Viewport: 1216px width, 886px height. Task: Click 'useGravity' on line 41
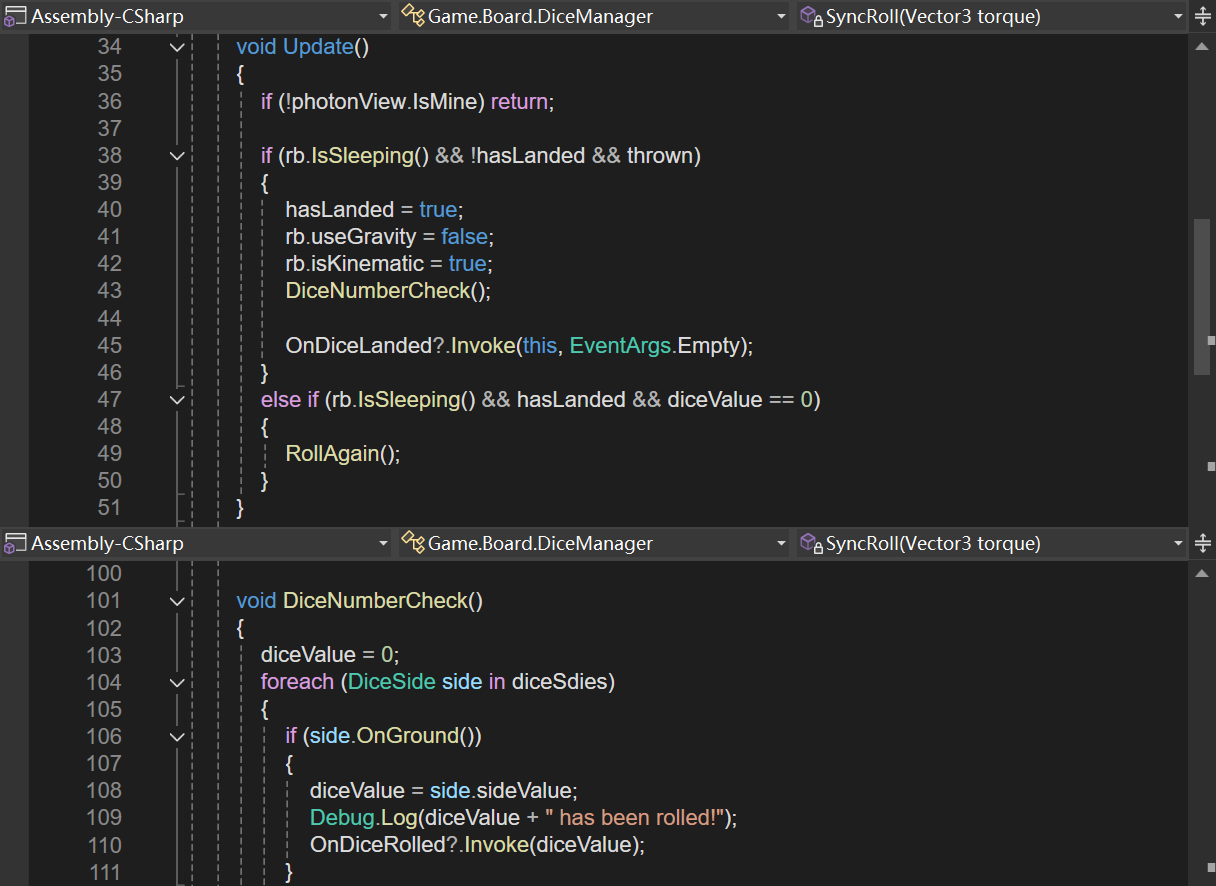point(361,236)
